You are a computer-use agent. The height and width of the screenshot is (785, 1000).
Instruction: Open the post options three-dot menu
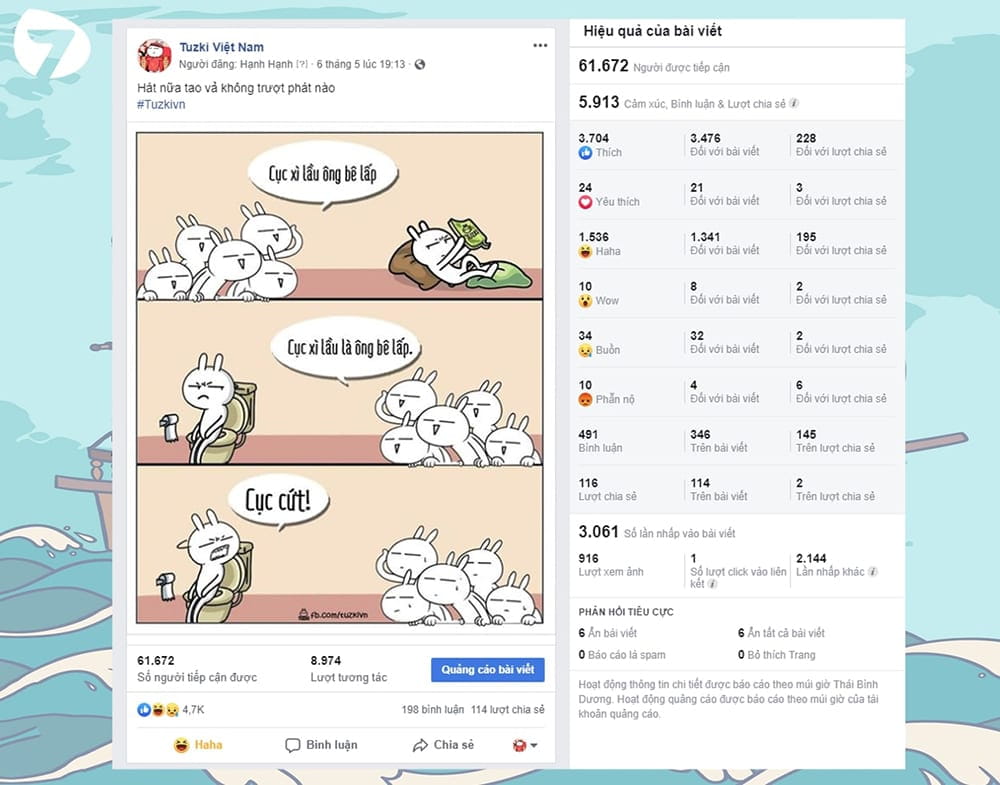(540, 45)
